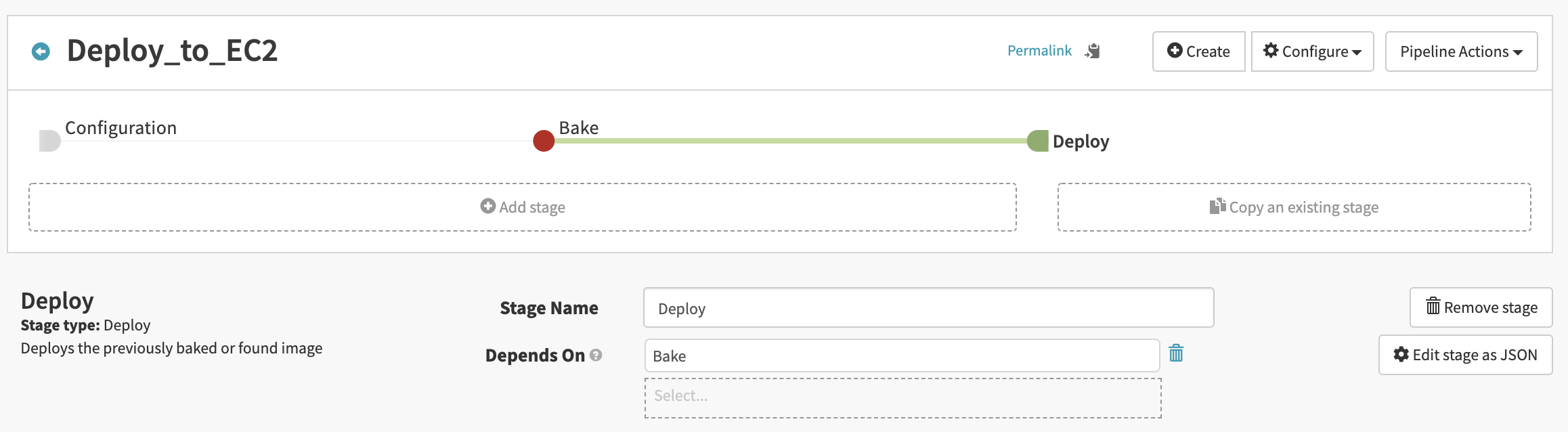Show help for Depends On field
This screenshot has height=432, width=1568.
(x=596, y=355)
